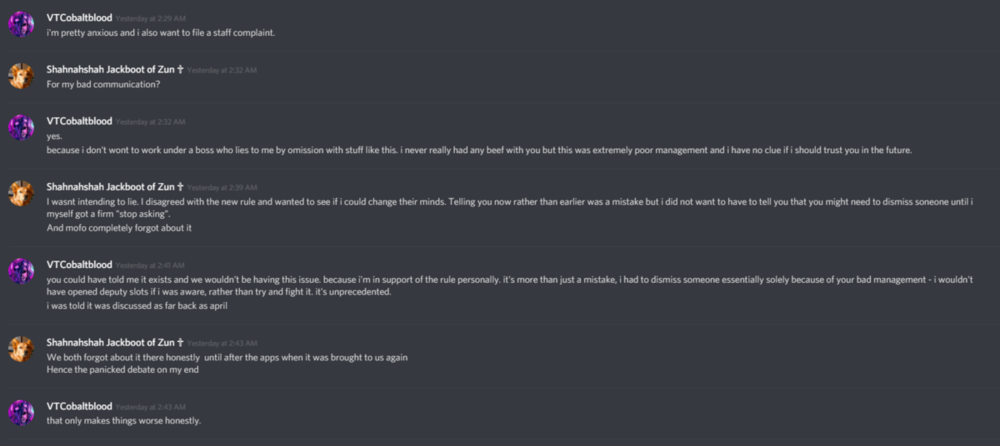
Task: Click Shahnahshah username above "We both forgot about it"
Action: 110,342
